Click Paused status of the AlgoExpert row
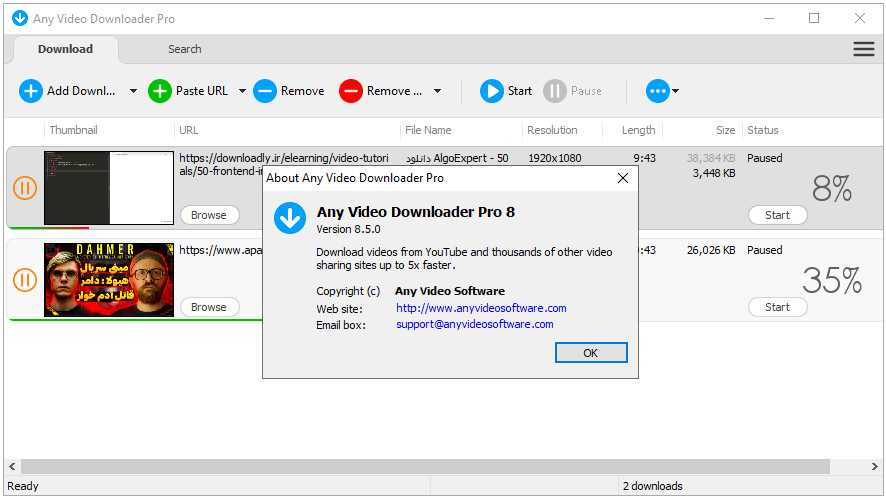The image size is (886, 499). (x=765, y=158)
